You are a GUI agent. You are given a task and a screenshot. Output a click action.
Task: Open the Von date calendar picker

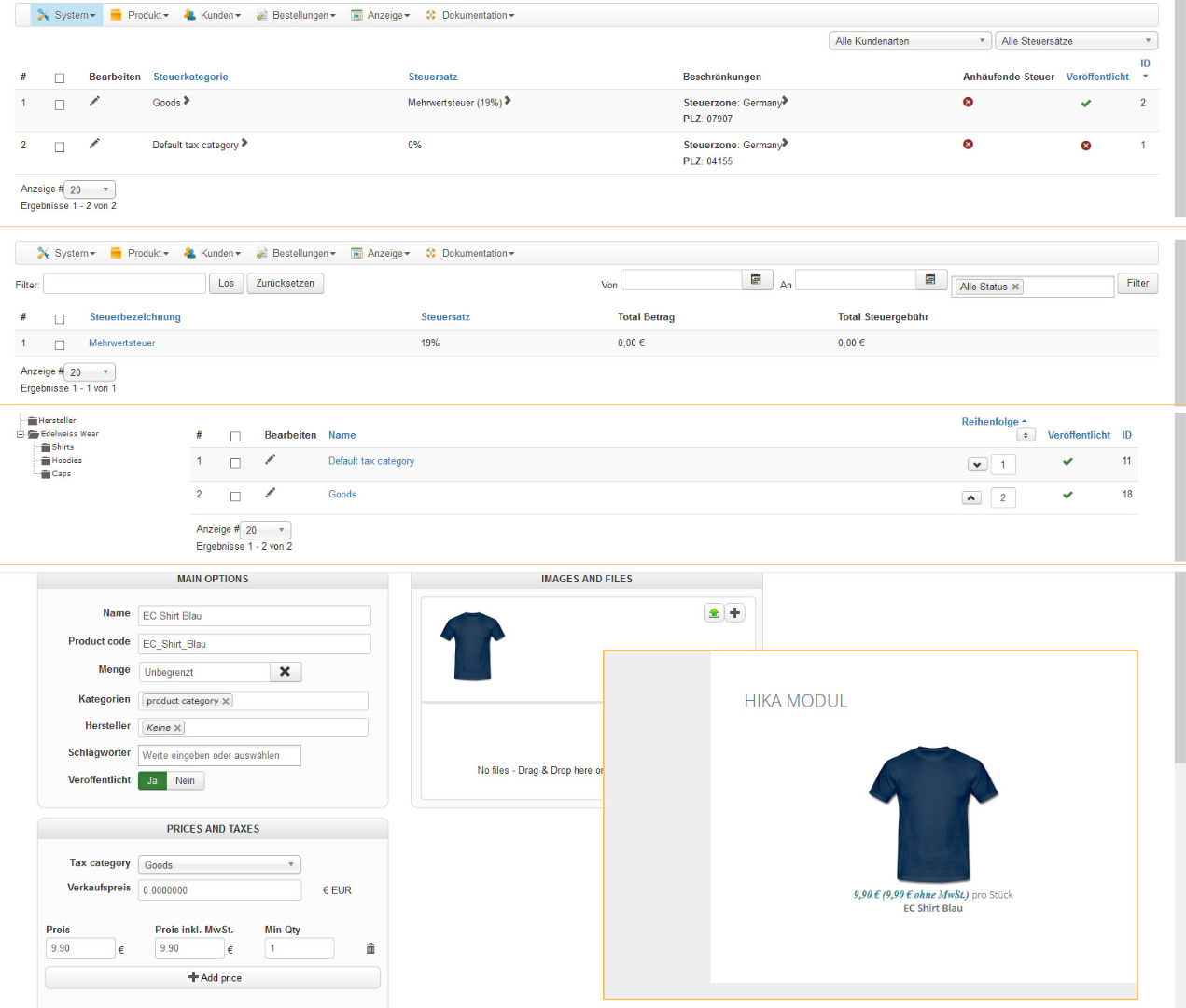(x=756, y=280)
